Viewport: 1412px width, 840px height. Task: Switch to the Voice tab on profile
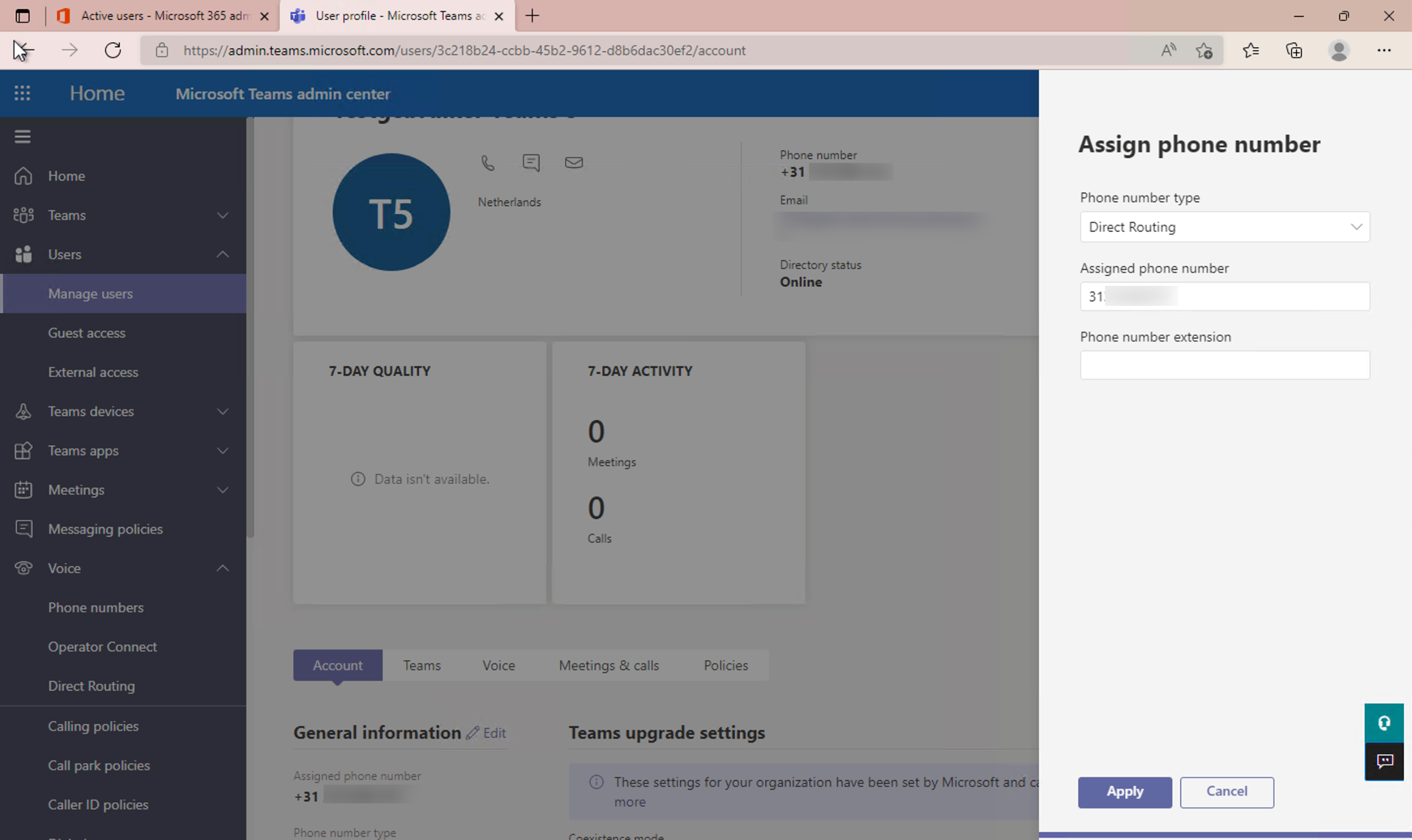coord(499,665)
